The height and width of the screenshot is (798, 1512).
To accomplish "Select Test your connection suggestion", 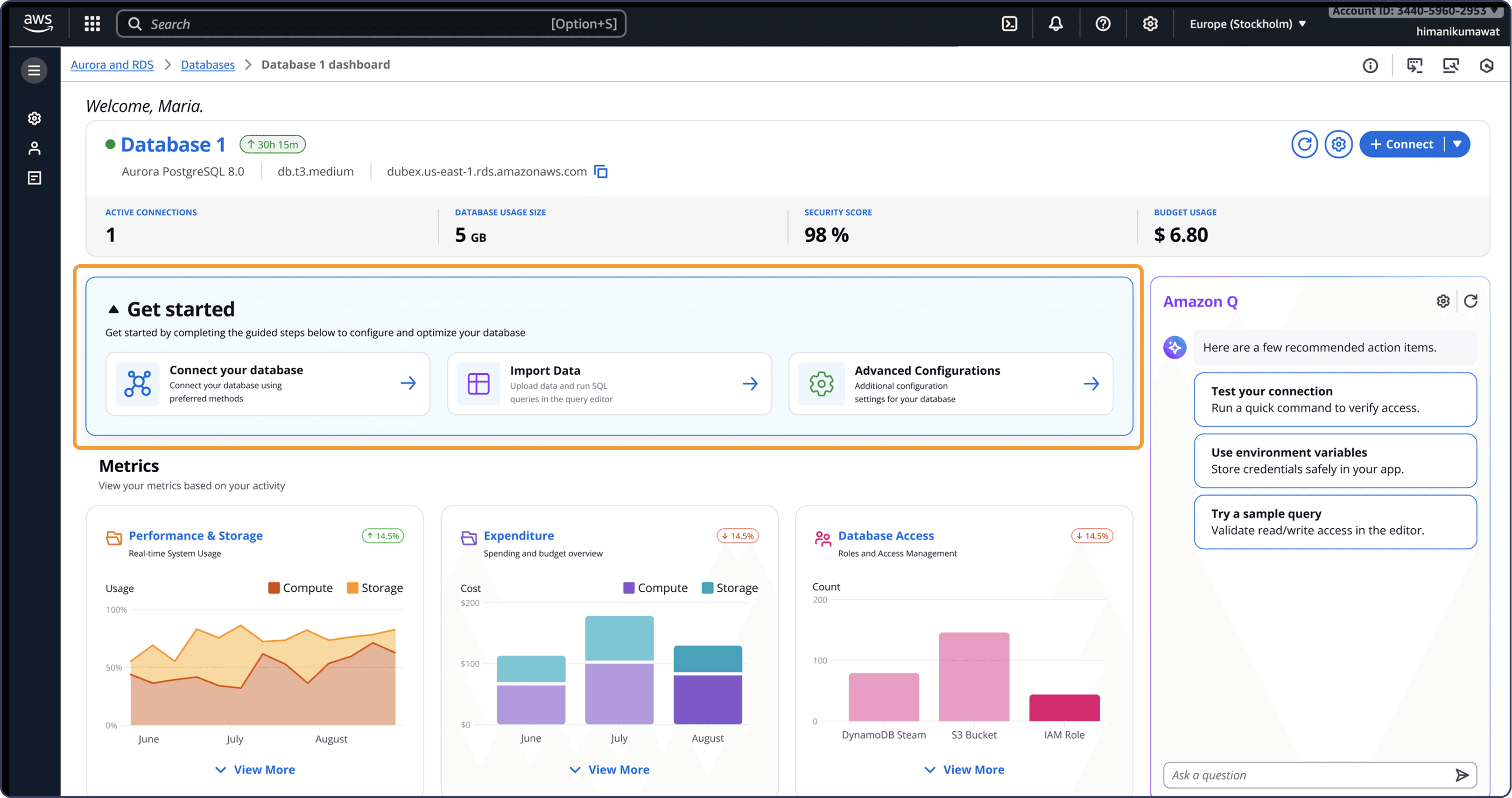I will (x=1335, y=399).
